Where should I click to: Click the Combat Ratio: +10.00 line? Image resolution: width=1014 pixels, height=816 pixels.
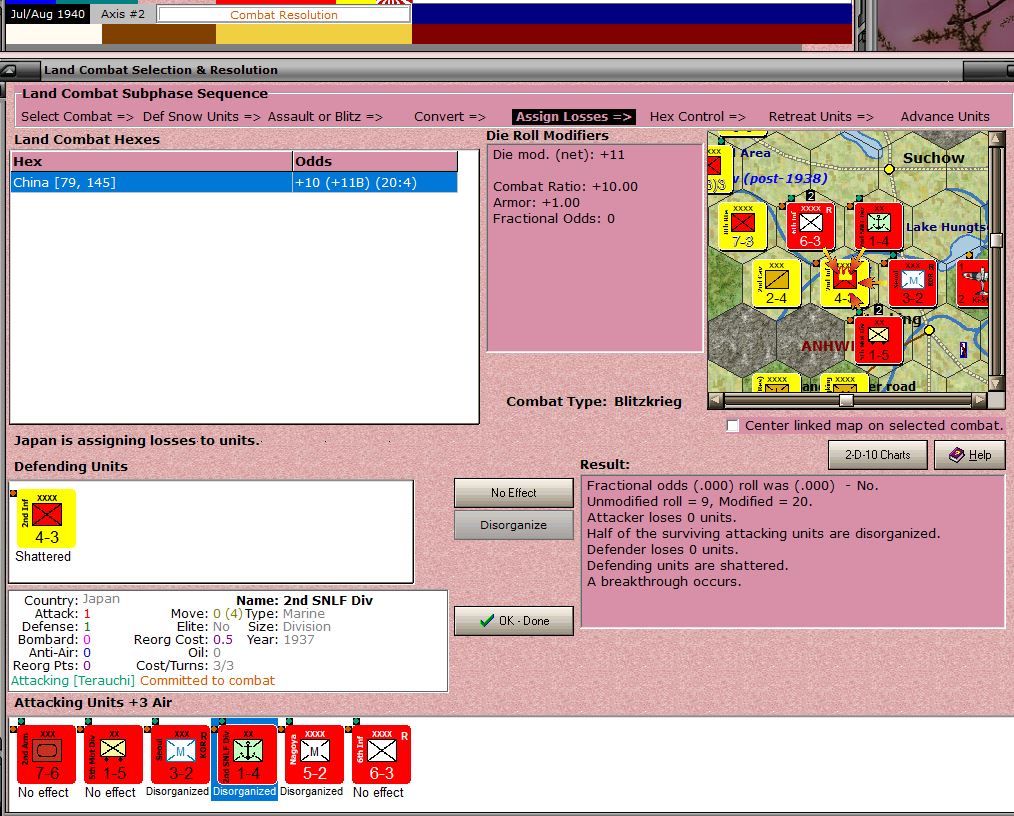565,187
